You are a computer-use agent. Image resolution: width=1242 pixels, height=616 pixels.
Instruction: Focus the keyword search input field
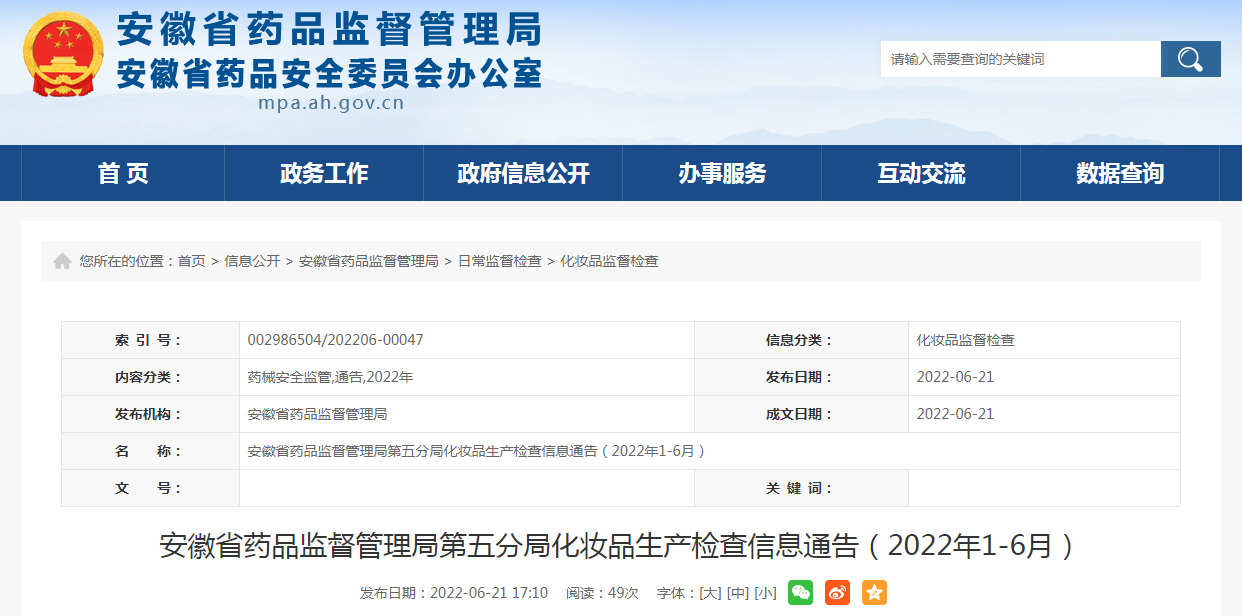[1021, 59]
